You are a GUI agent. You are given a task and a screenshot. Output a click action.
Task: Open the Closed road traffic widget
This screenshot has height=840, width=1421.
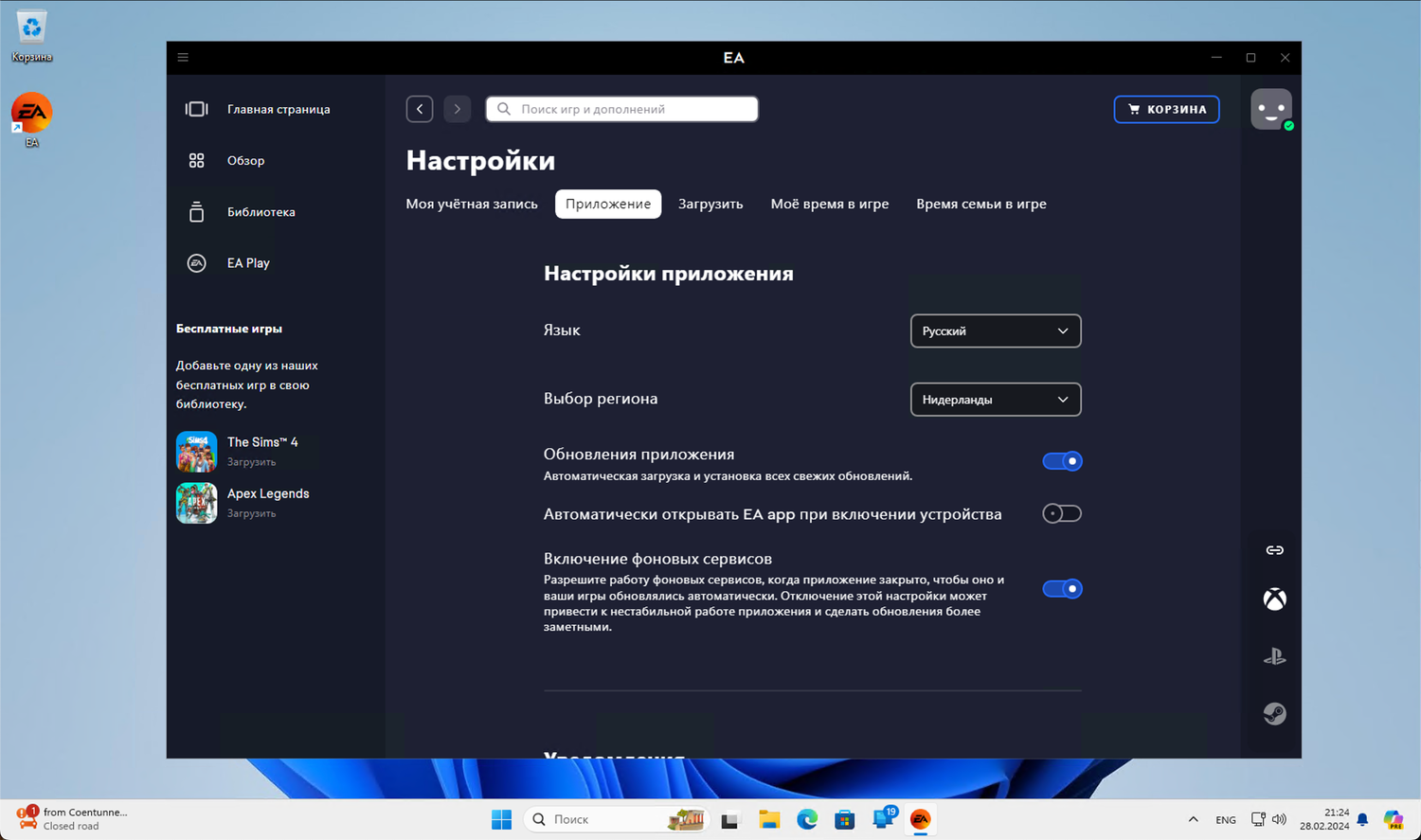click(x=74, y=819)
